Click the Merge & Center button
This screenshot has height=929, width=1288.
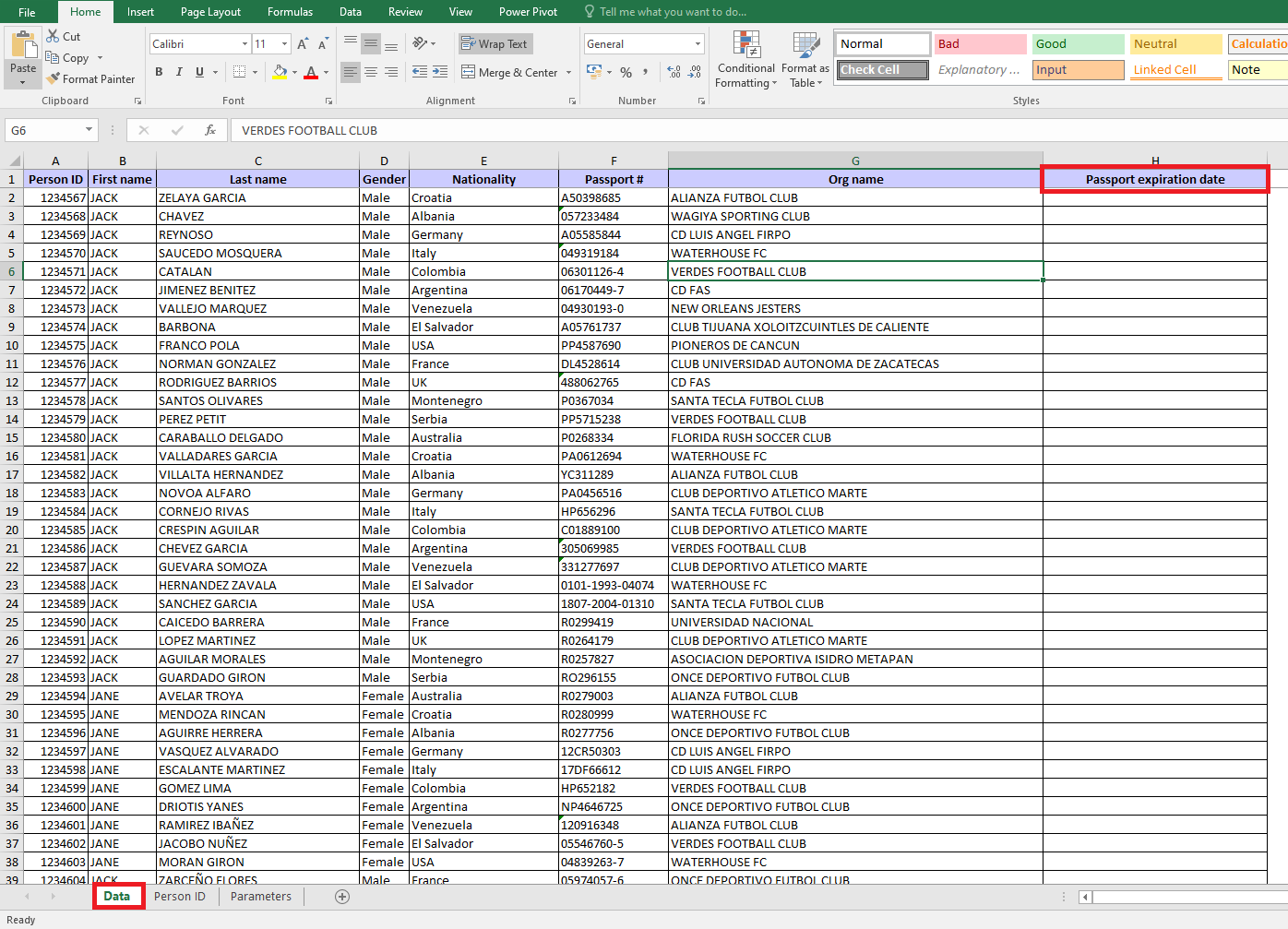point(510,72)
